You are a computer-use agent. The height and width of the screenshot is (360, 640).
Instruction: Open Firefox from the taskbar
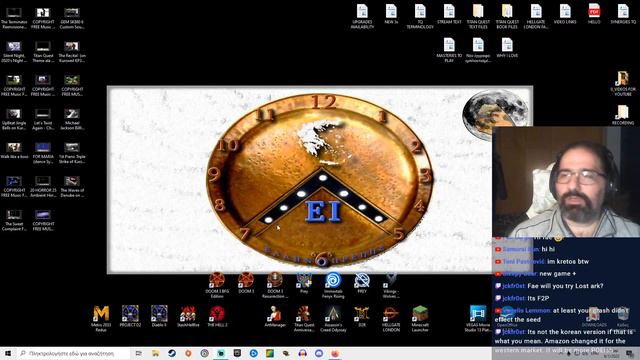pos(335,353)
